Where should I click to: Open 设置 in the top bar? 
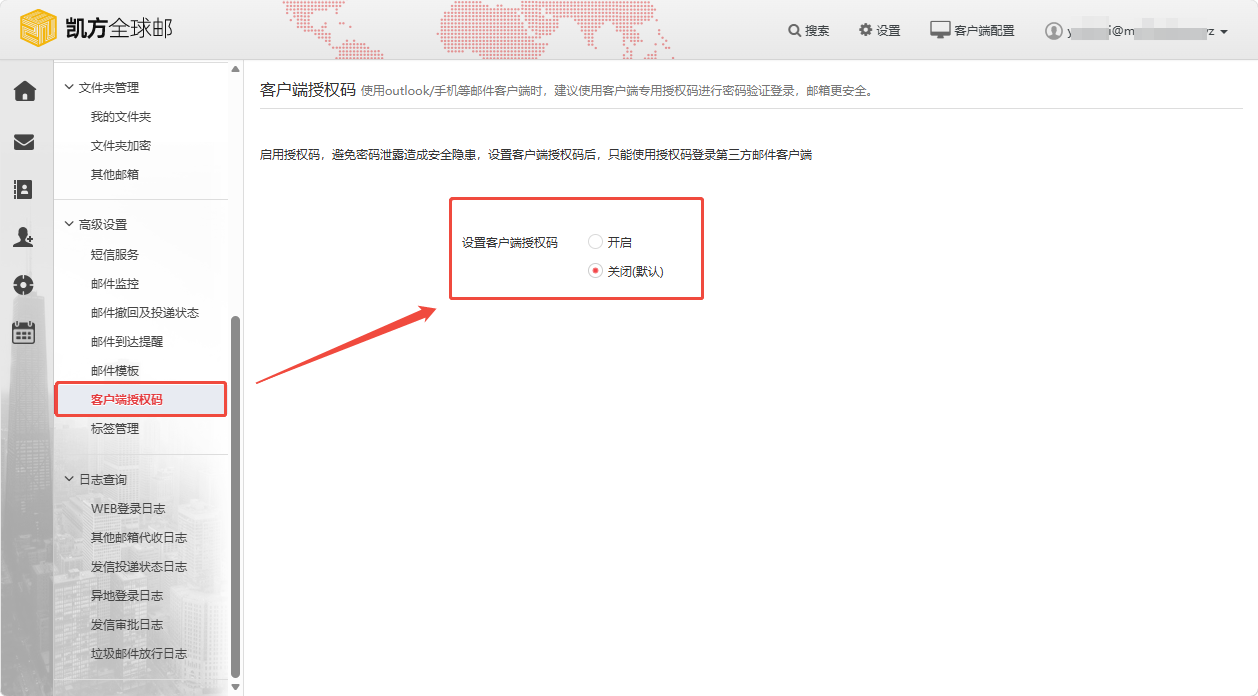(888, 31)
